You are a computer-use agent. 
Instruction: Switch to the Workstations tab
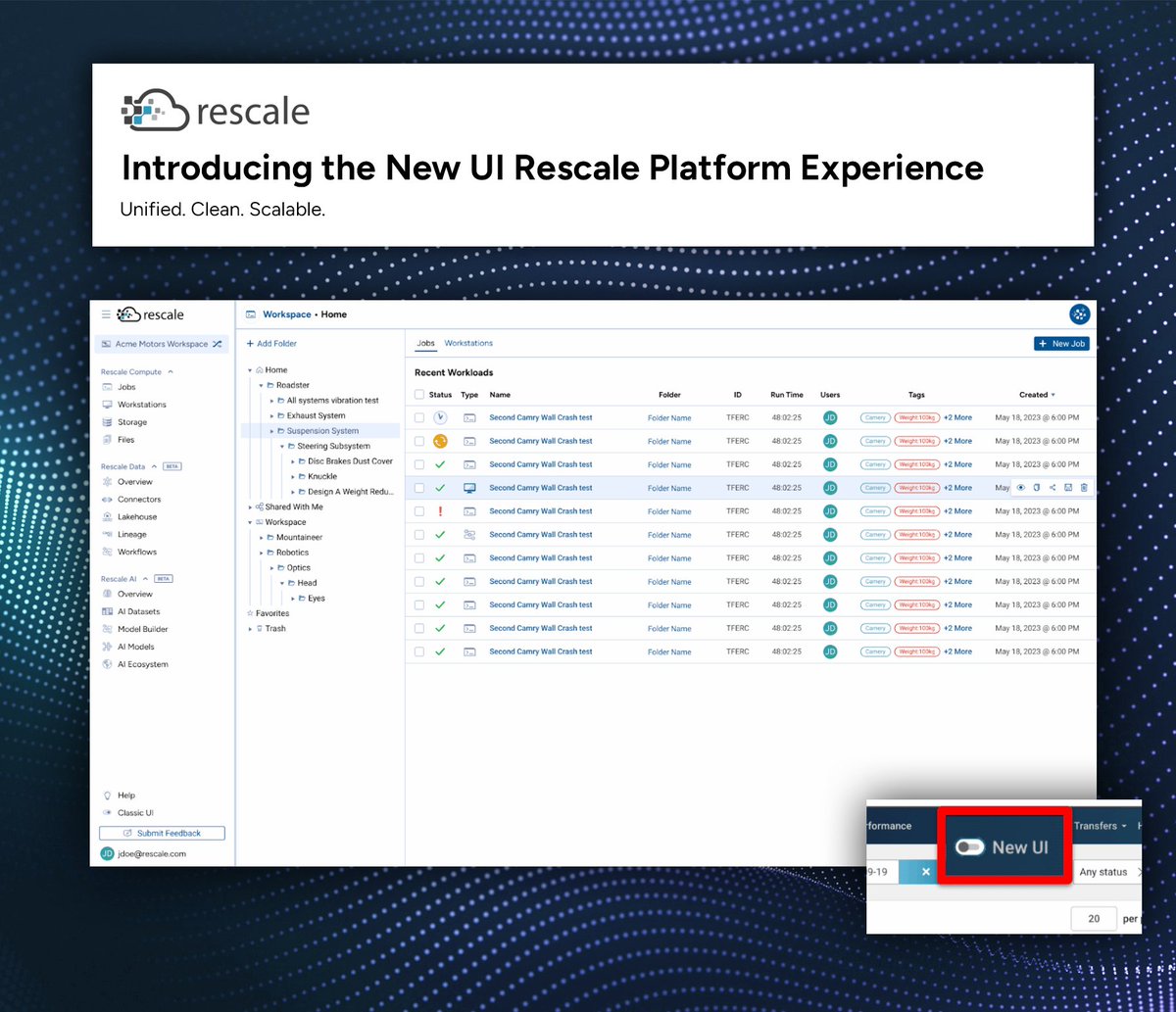click(x=468, y=343)
